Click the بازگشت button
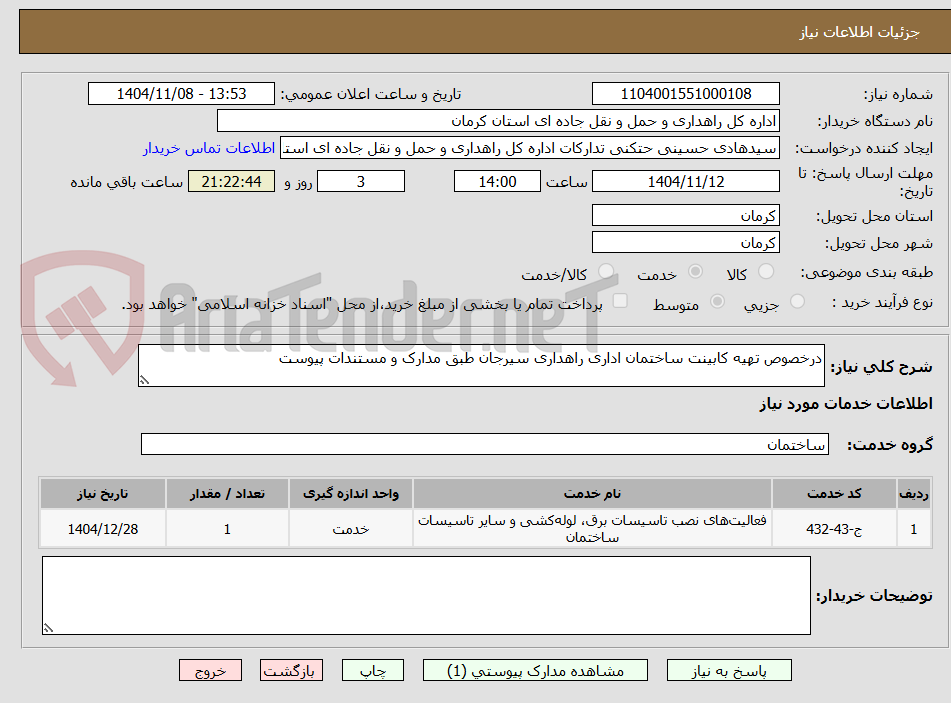Image resolution: width=951 pixels, height=703 pixels. tap(291, 670)
